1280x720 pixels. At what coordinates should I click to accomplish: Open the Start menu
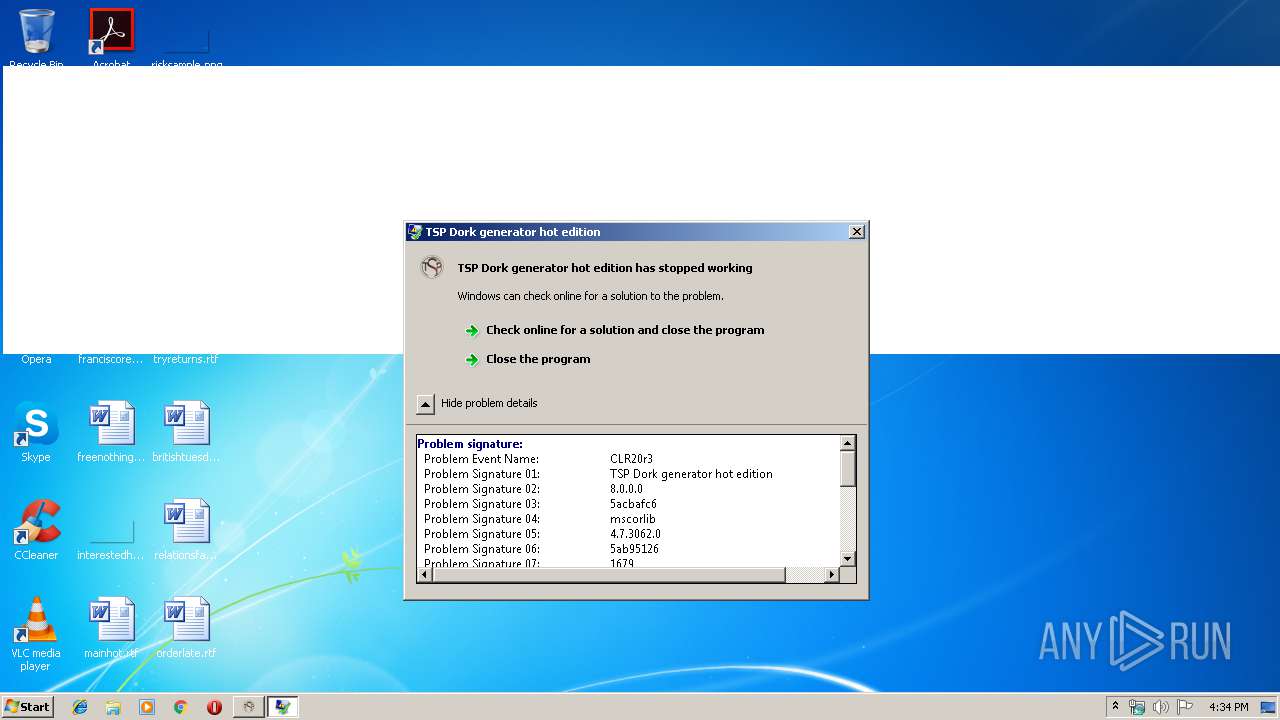tap(28, 707)
